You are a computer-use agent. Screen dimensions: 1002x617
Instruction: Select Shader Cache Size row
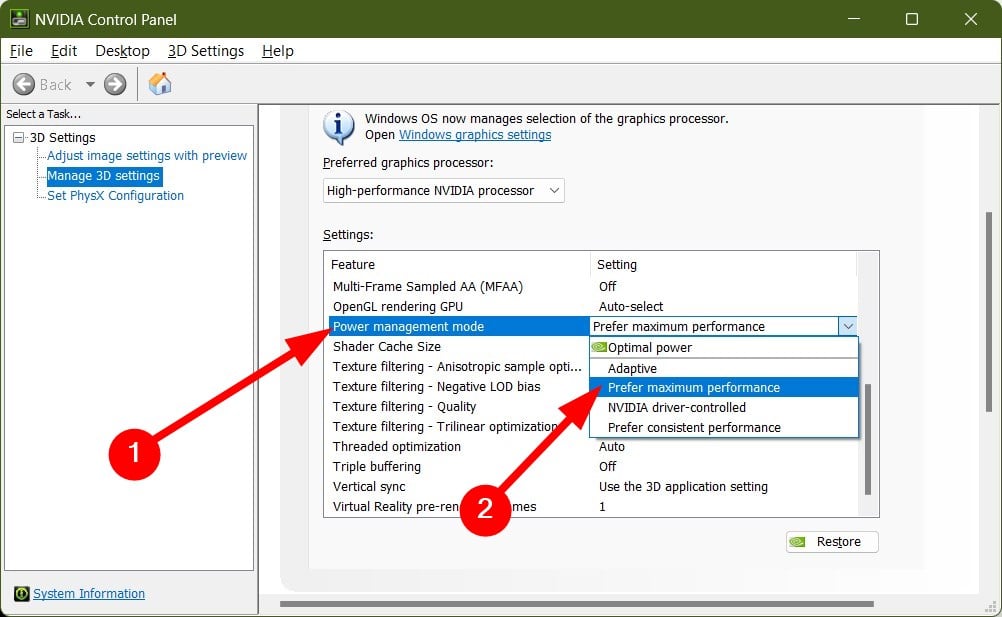[459, 346]
